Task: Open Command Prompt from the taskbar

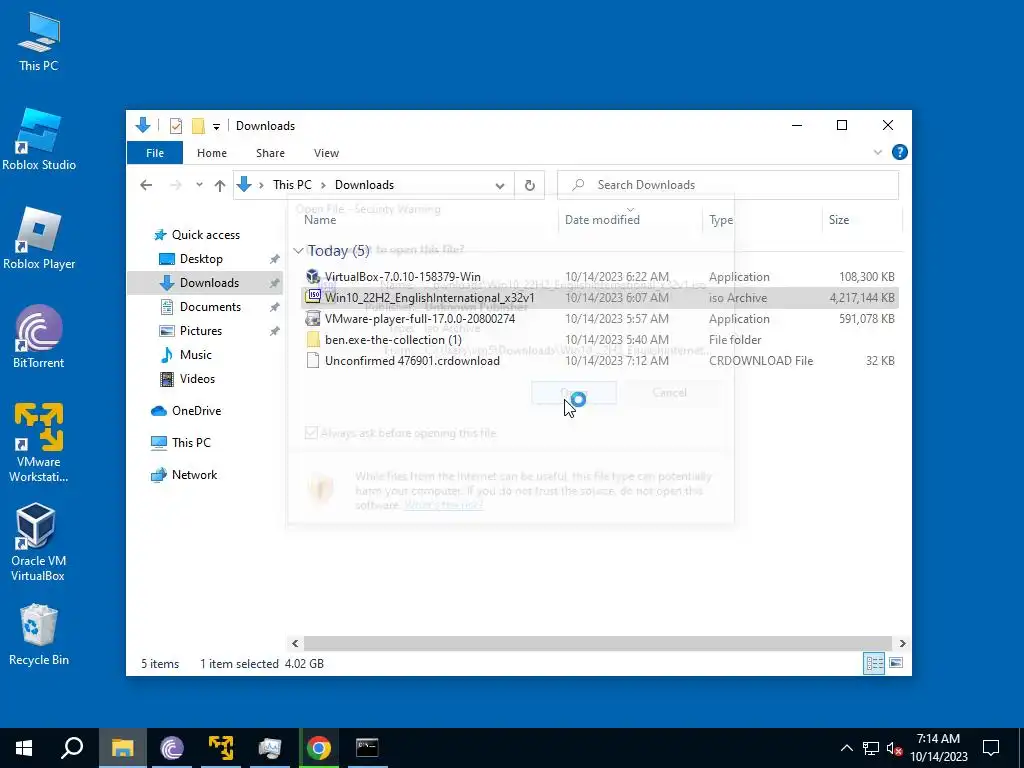Action: (x=368, y=748)
